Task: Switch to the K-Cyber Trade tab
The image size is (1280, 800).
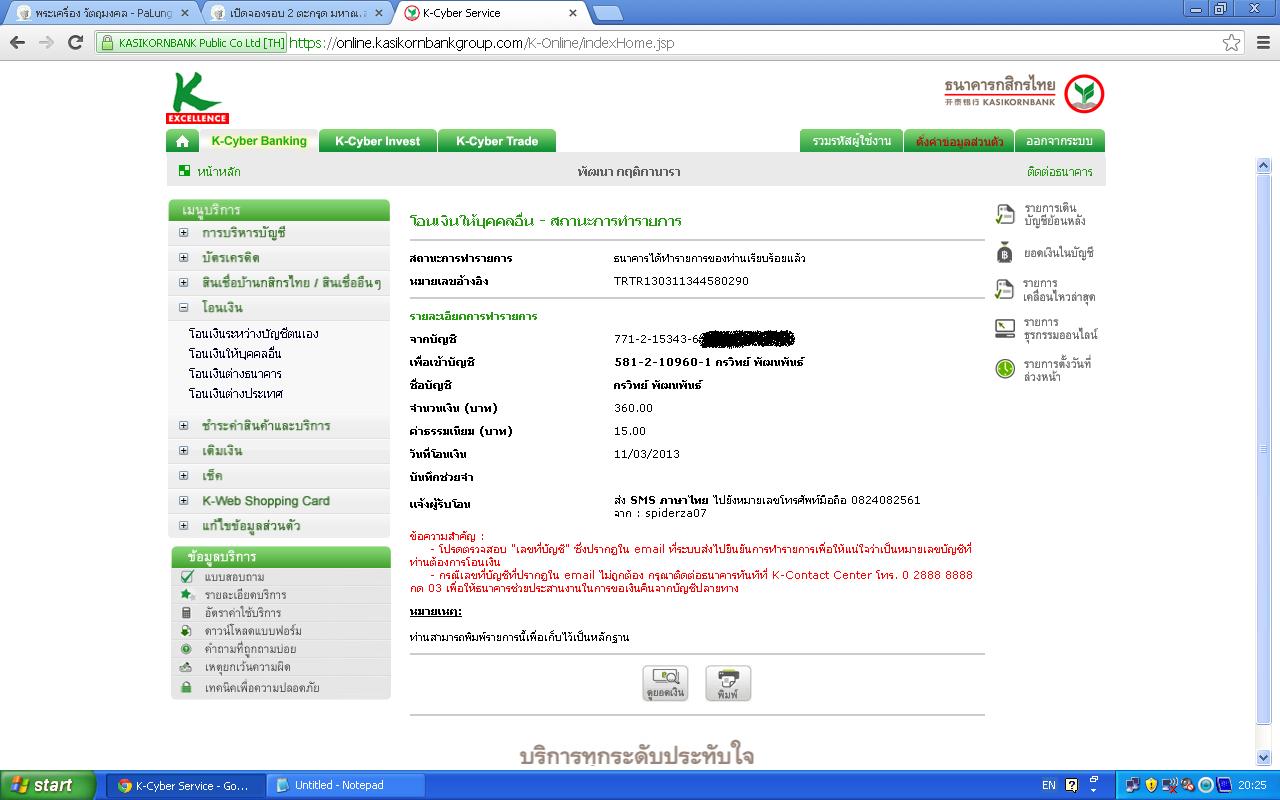Action: [497, 141]
